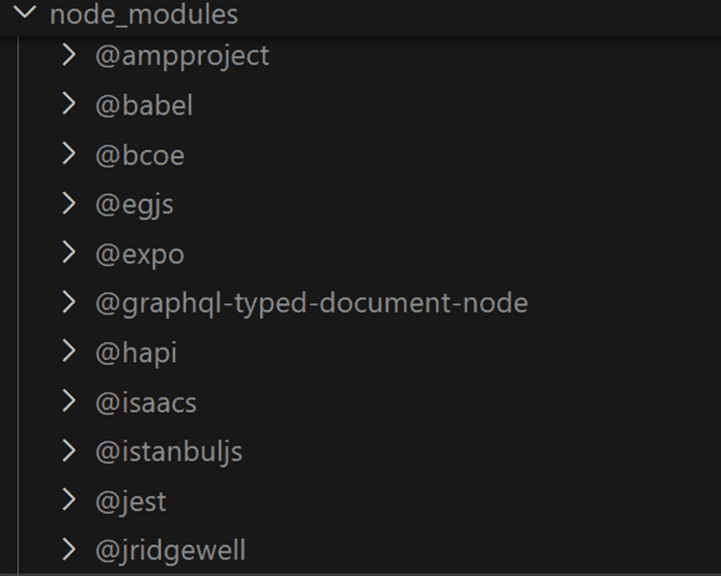Image resolution: width=721 pixels, height=576 pixels.
Task: Expand the @hapi folder chevron
Action: [x=69, y=351]
